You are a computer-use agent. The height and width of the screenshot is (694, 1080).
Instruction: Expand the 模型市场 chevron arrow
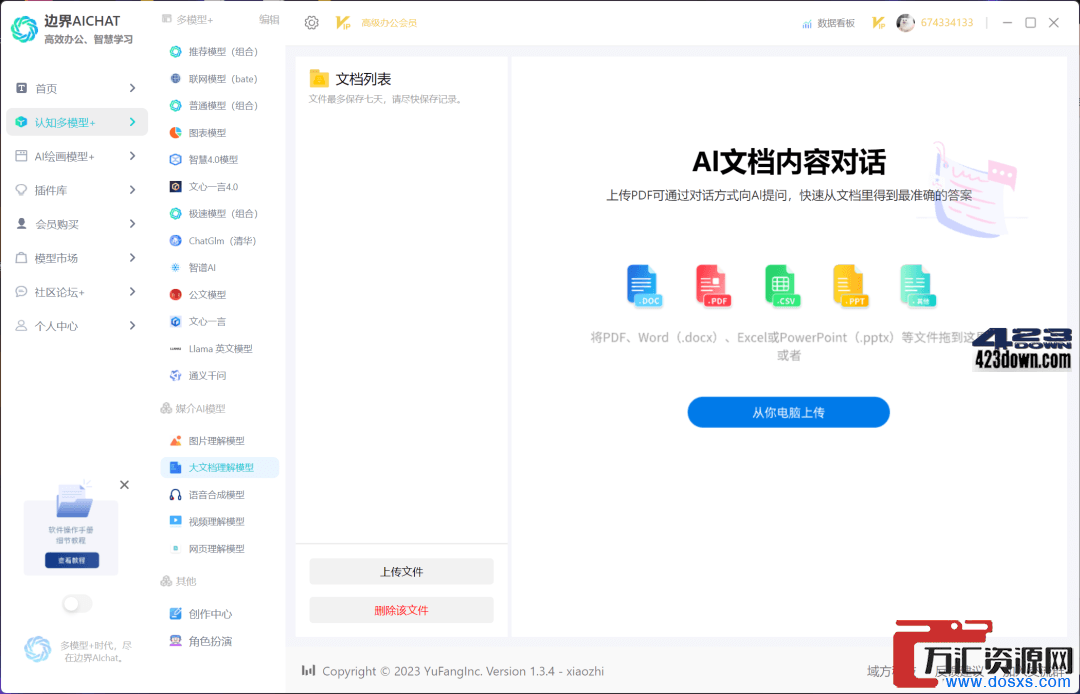coord(132,257)
